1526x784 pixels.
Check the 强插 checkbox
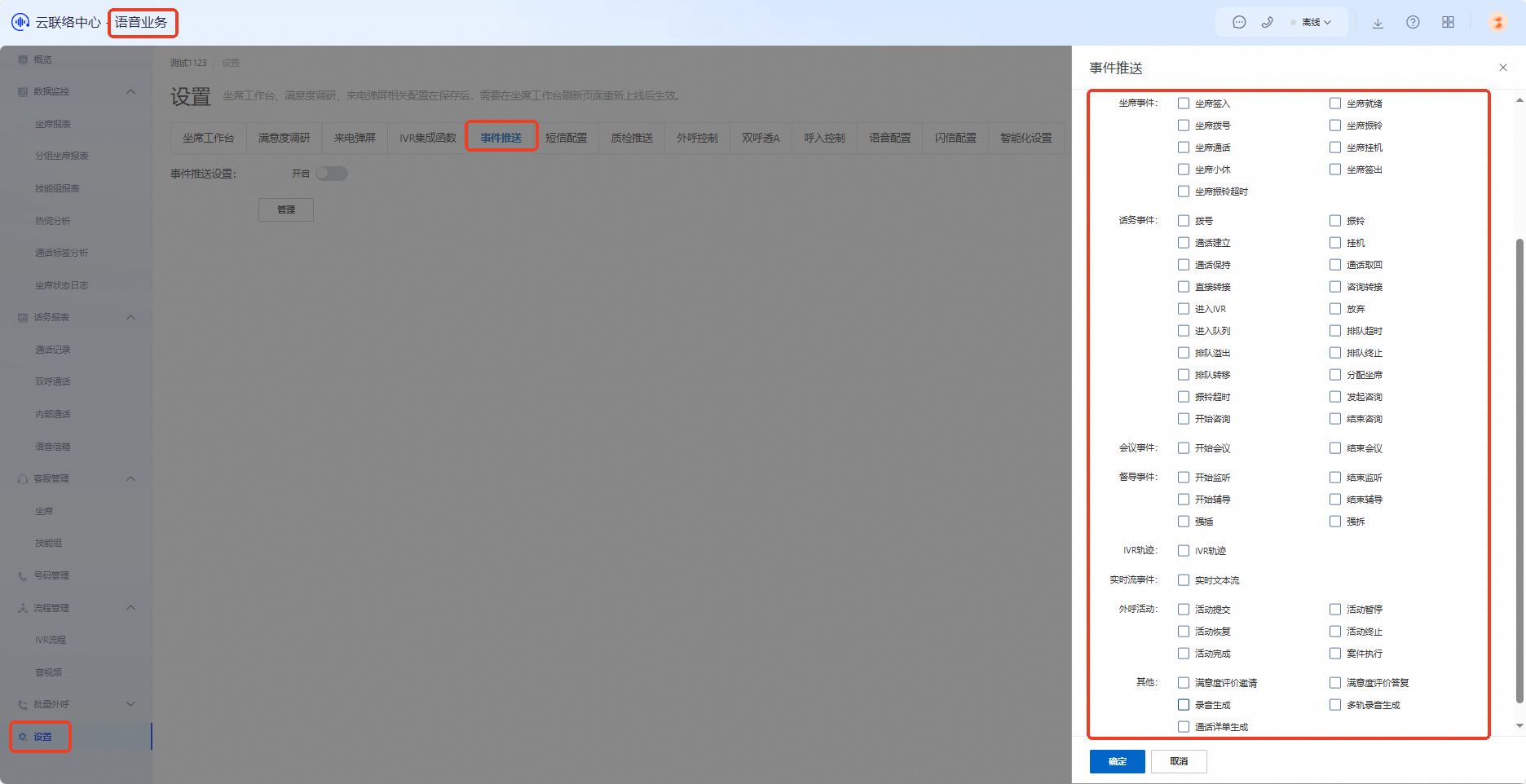click(x=1184, y=522)
